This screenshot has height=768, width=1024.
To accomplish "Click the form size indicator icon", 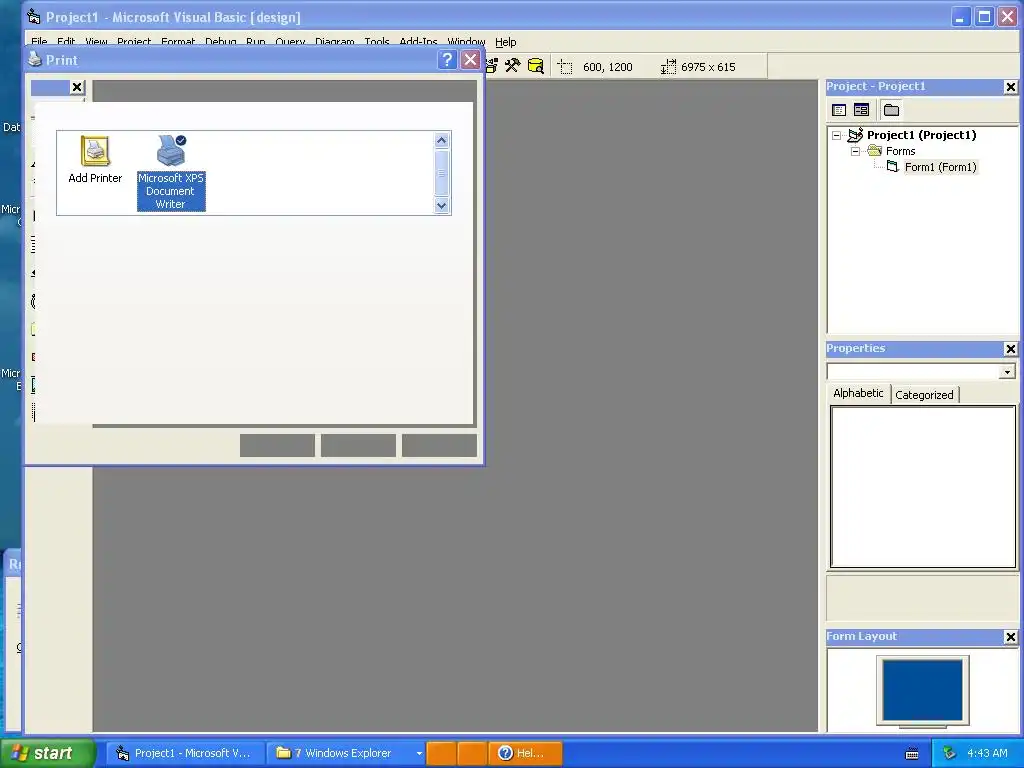I will 668,67.
